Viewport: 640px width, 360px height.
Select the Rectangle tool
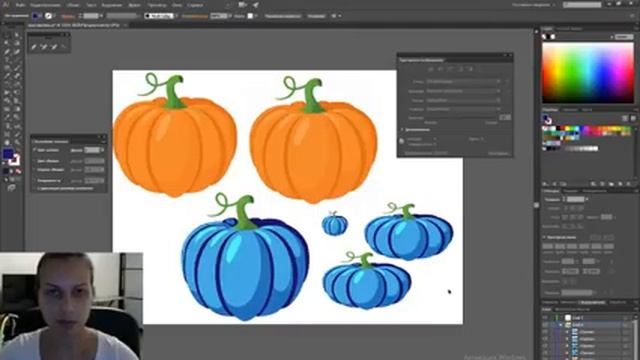click(x=7, y=68)
